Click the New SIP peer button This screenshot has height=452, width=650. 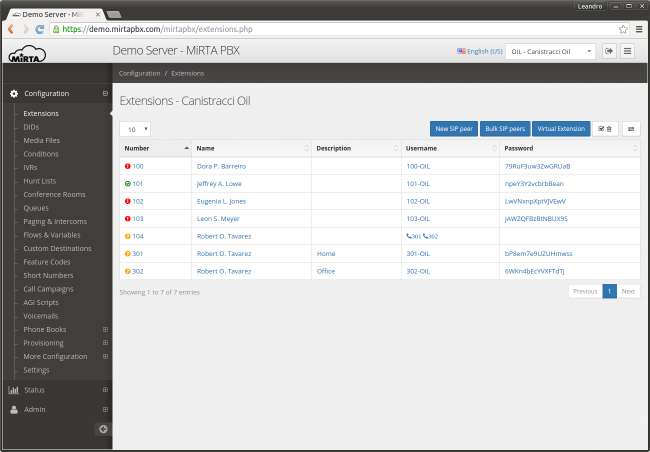(x=454, y=129)
